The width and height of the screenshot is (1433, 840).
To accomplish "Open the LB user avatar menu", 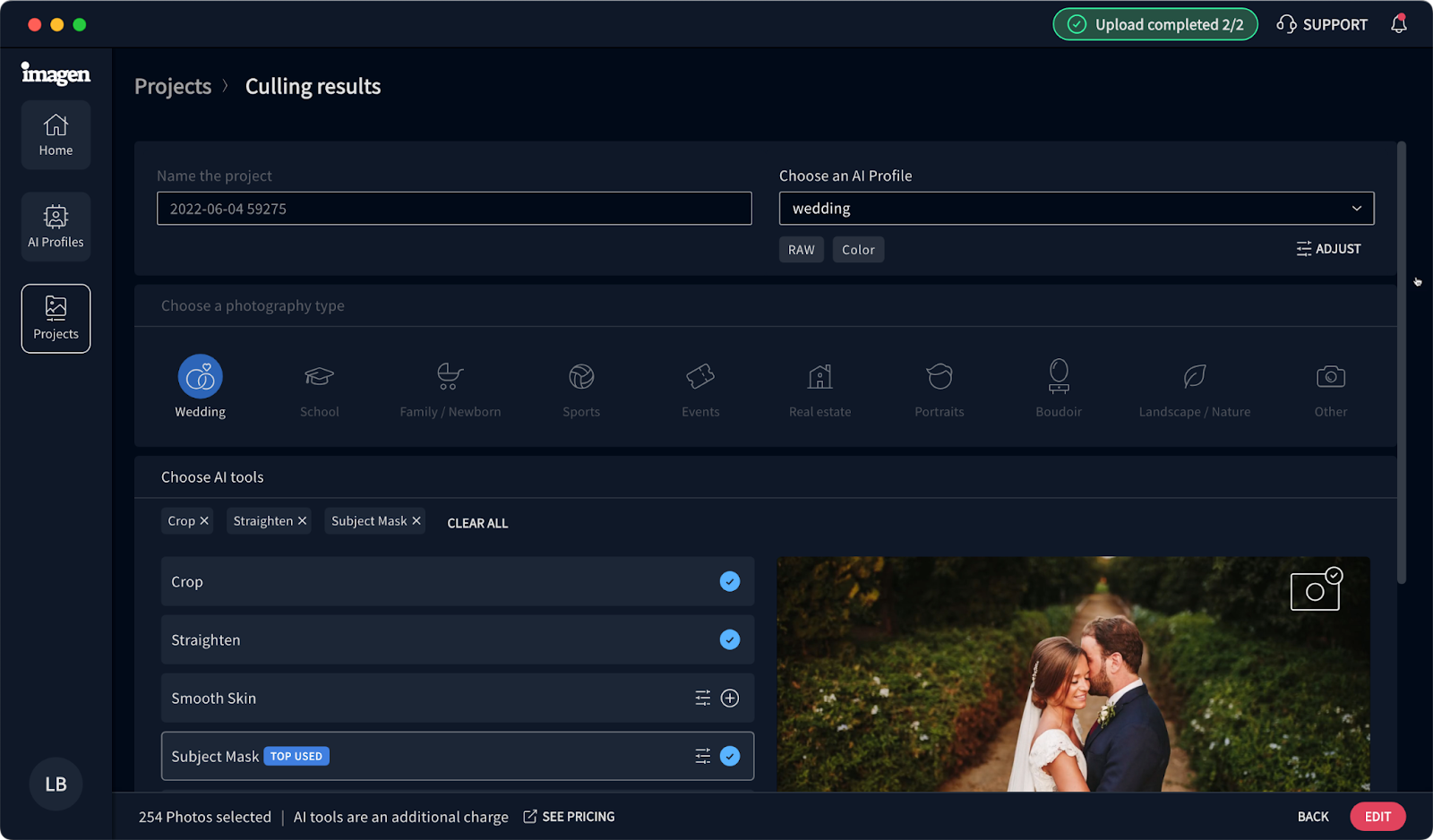I will point(56,784).
